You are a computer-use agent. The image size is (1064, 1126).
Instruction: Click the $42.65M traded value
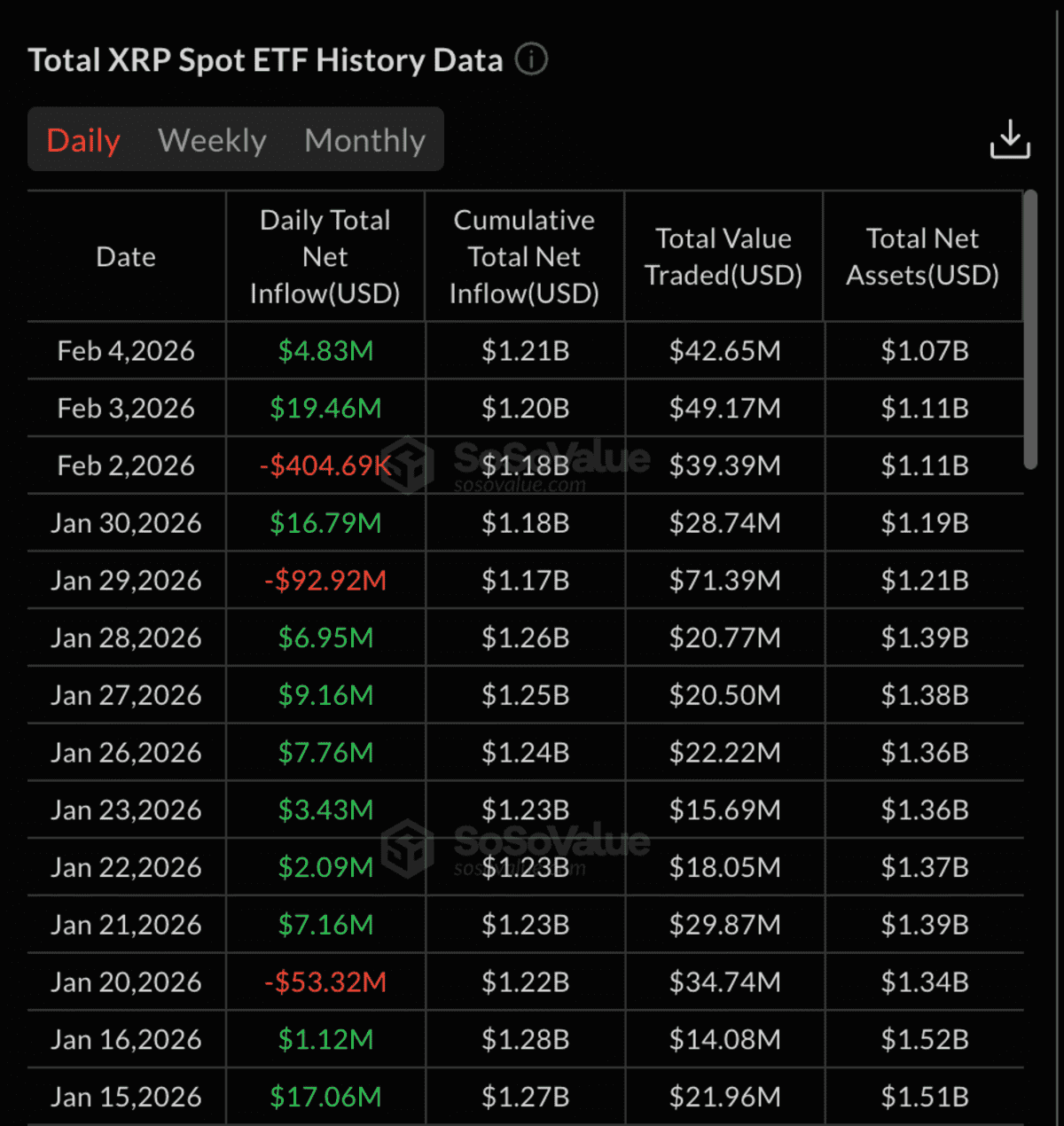pos(724,351)
